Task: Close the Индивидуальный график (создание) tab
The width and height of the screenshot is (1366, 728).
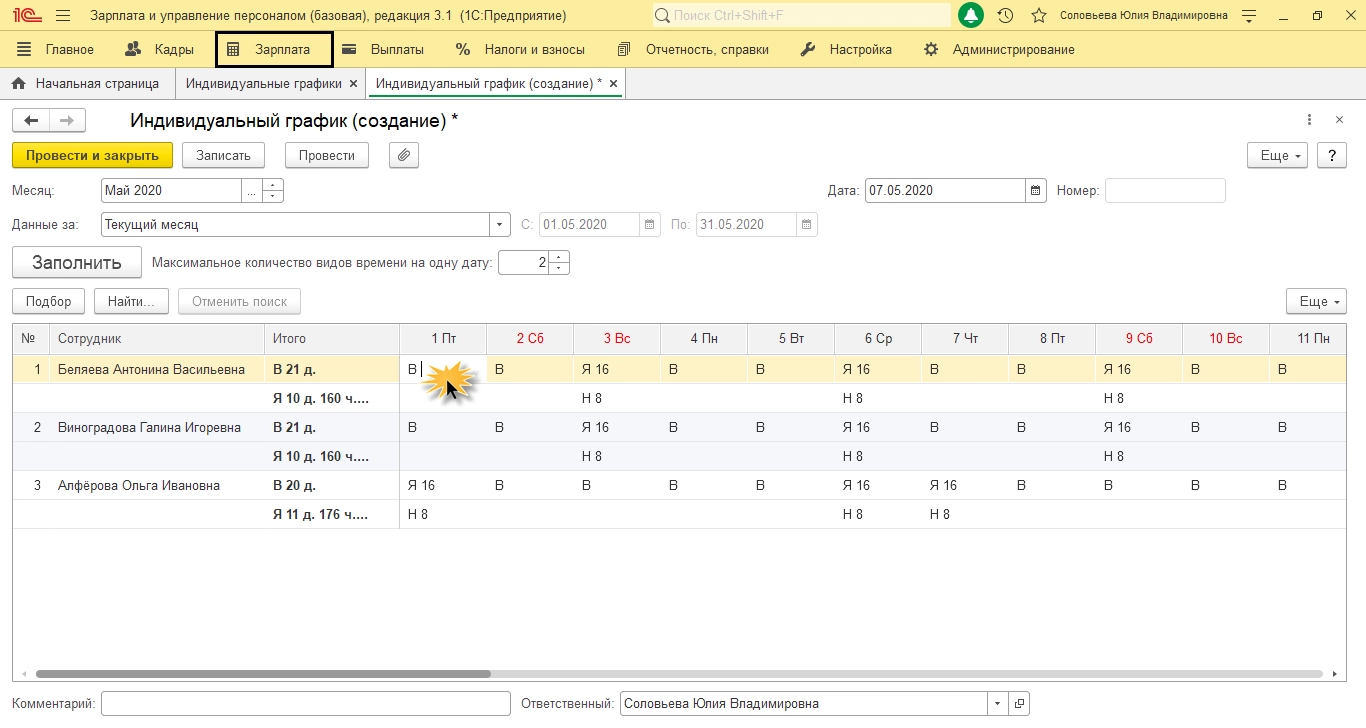Action: click(x=613, y=84)
